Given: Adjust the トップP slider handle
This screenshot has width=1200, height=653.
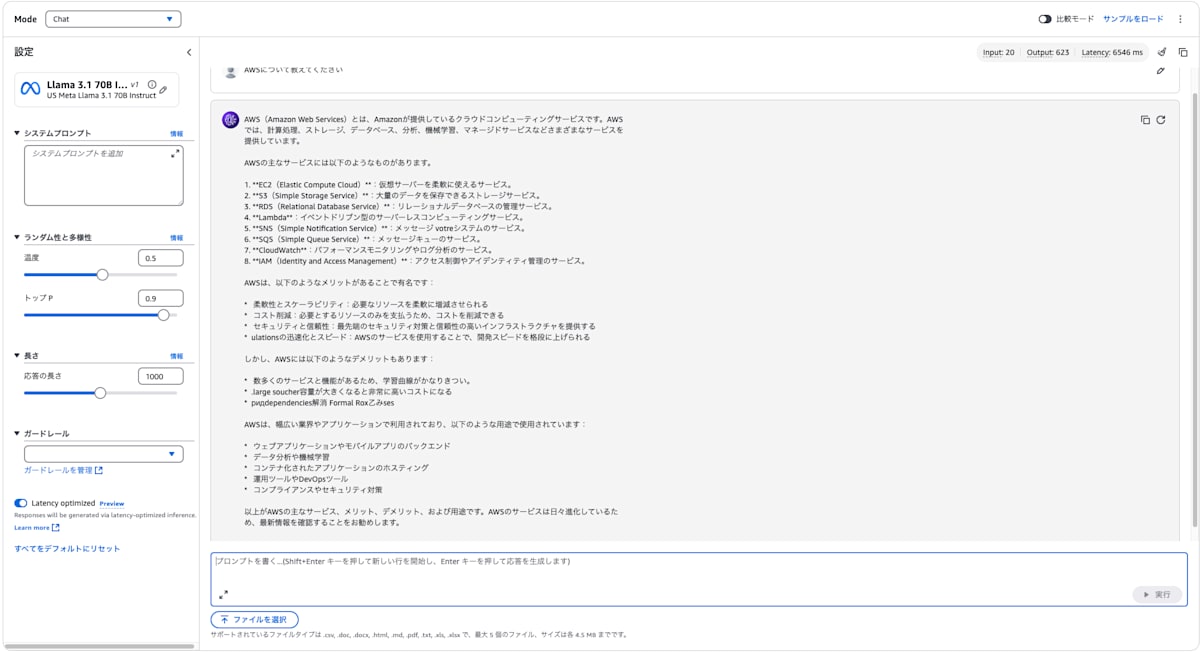Looking at the screenshot, I should pos(163,314).
